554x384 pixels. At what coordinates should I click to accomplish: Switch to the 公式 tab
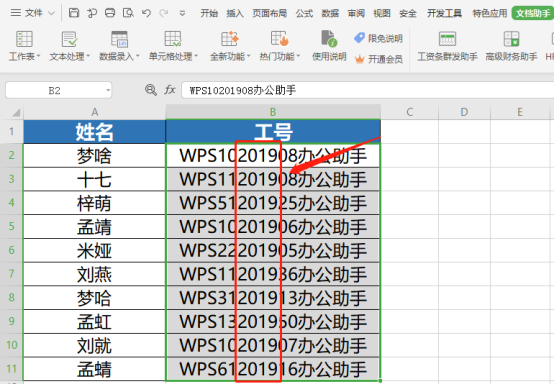point(304,13)
